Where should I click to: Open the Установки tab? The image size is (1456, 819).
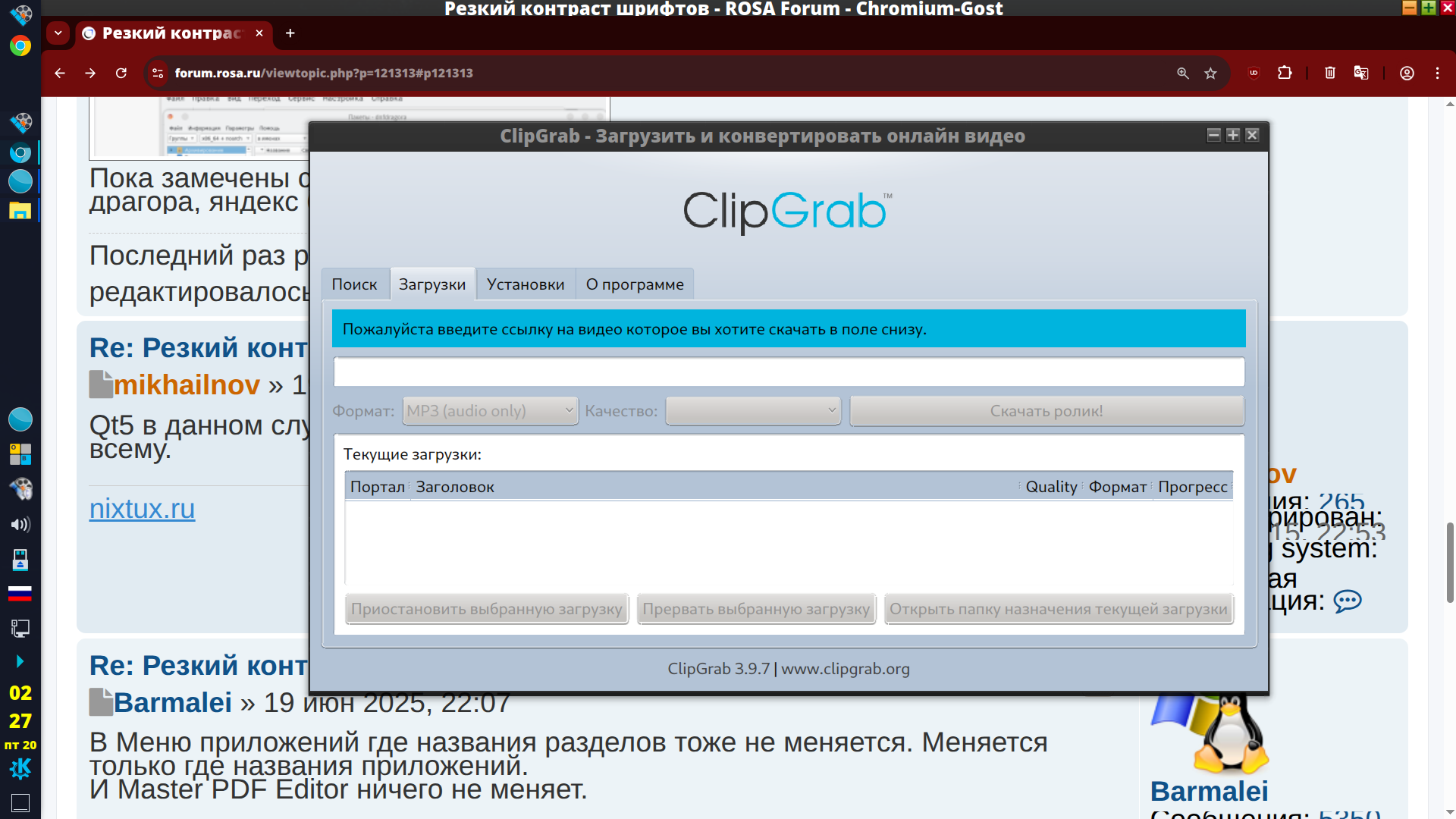(525, 284)
